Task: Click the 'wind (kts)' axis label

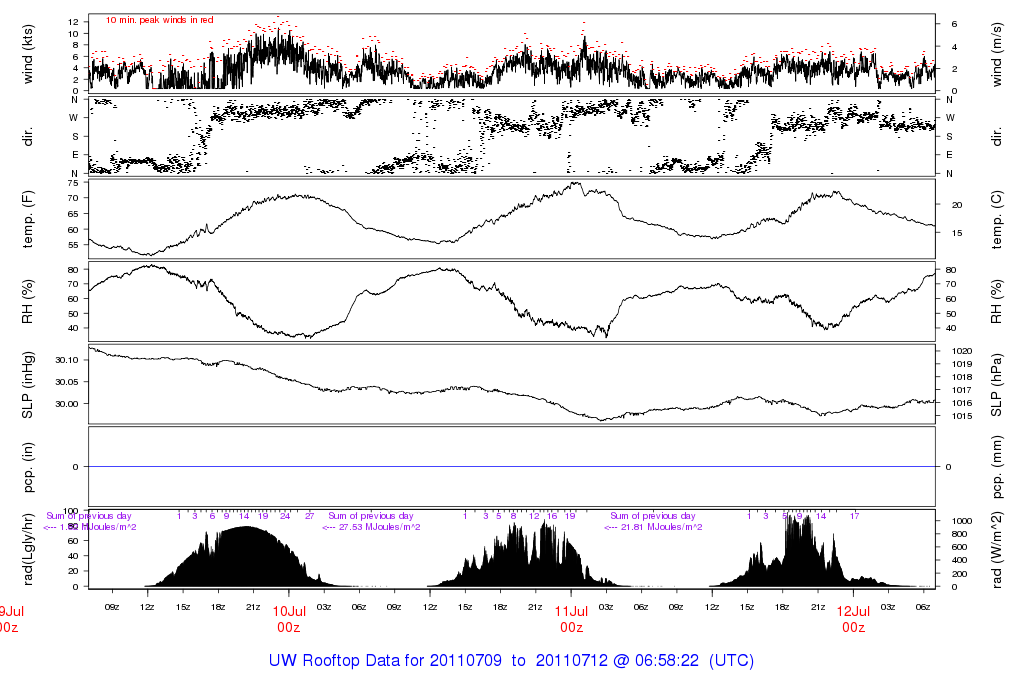Action: coord(27,54)
